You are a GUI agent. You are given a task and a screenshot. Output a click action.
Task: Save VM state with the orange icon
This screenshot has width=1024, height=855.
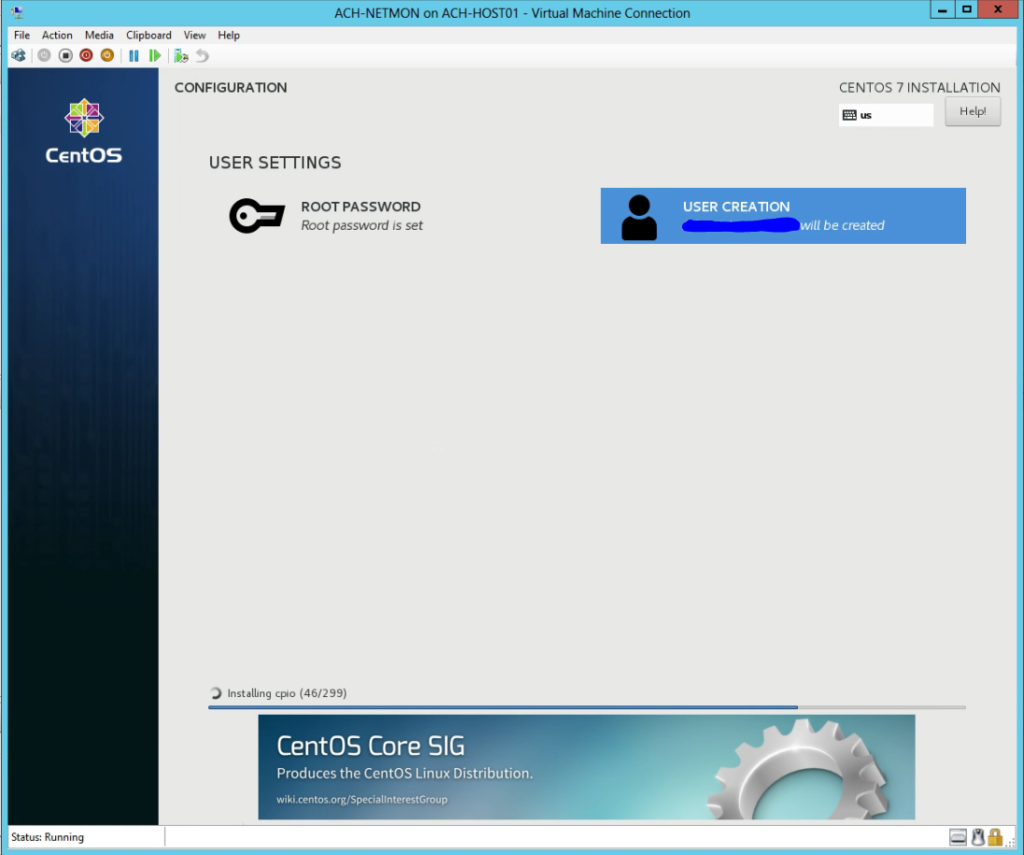tap(107, 56)
